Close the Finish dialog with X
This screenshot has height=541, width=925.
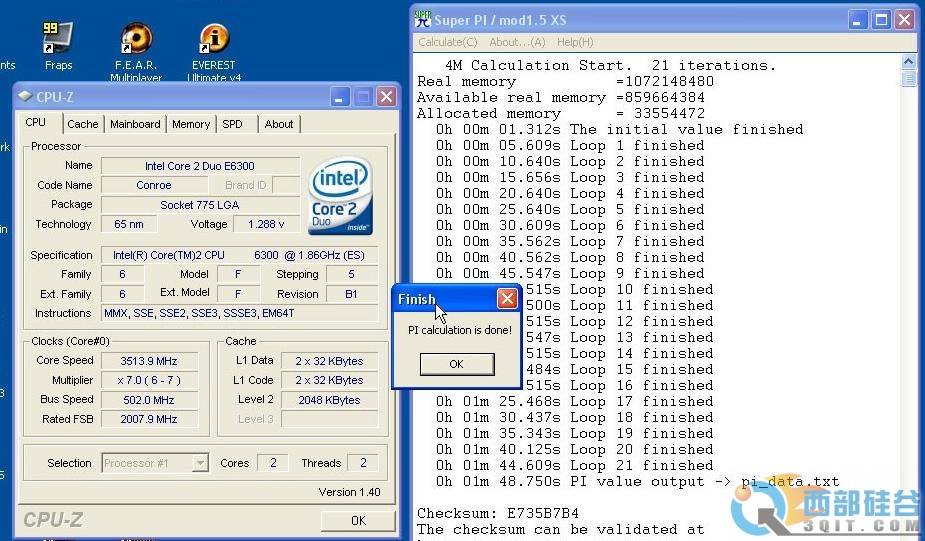[507, 299]
